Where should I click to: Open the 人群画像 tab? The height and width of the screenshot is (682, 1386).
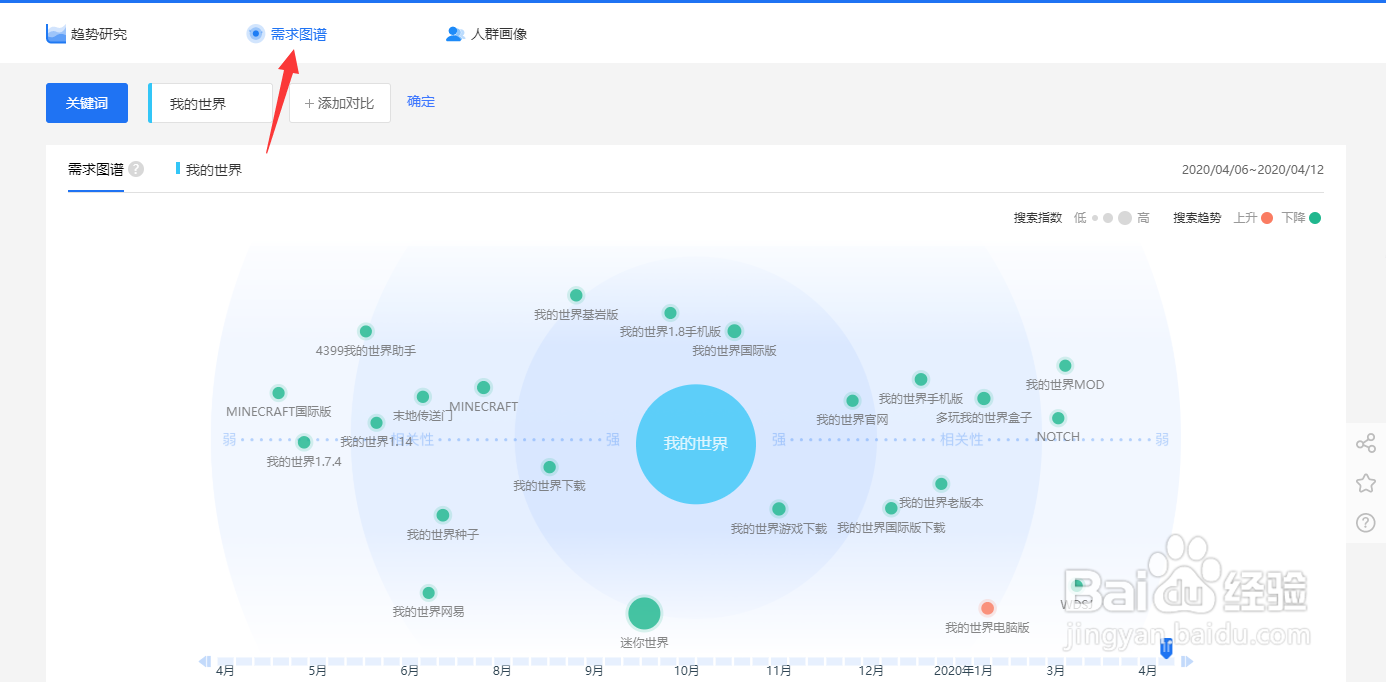[x=486, y=34]
